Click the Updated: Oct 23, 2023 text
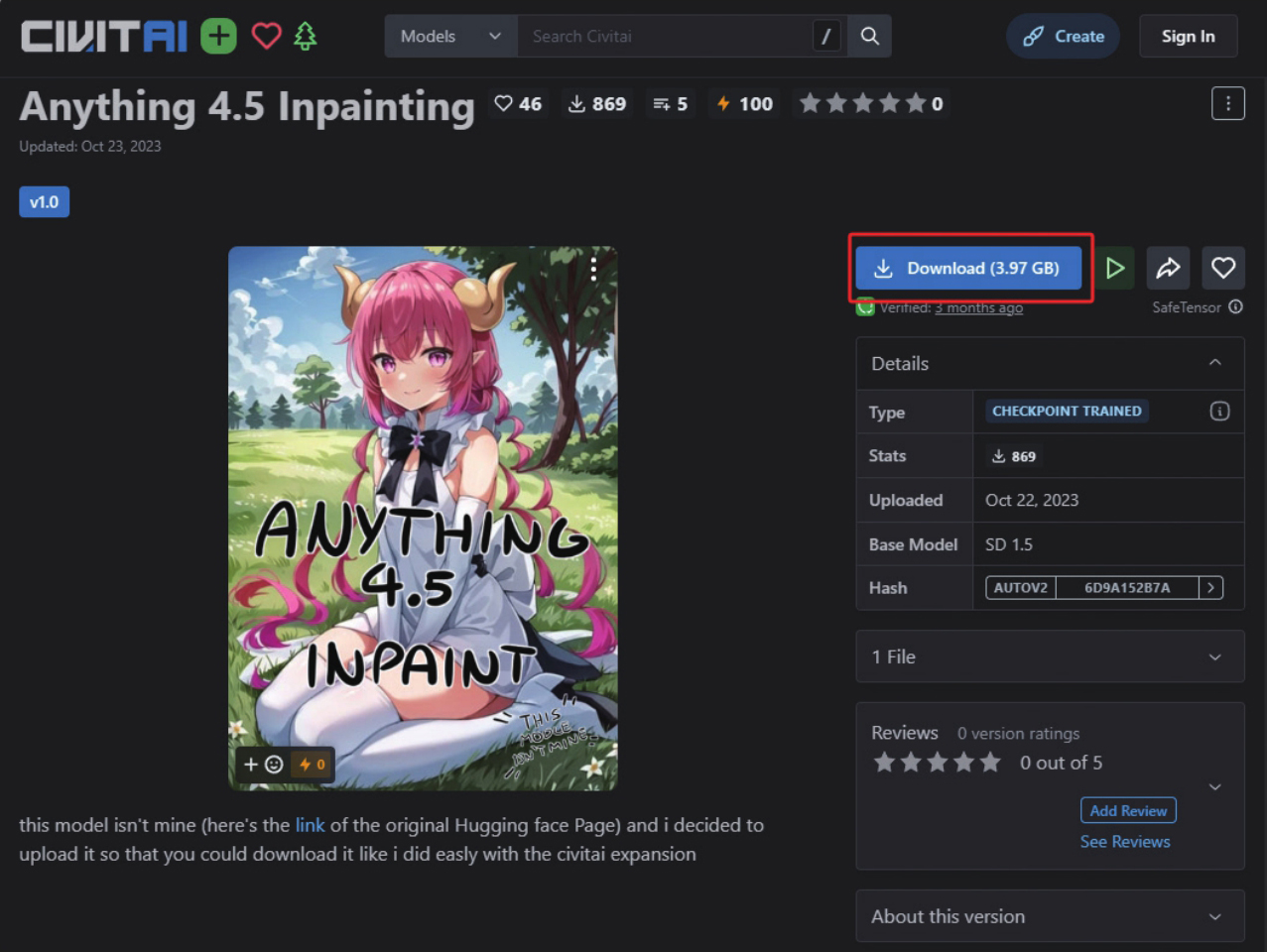 pyautogui.click(x=90, y=147)
